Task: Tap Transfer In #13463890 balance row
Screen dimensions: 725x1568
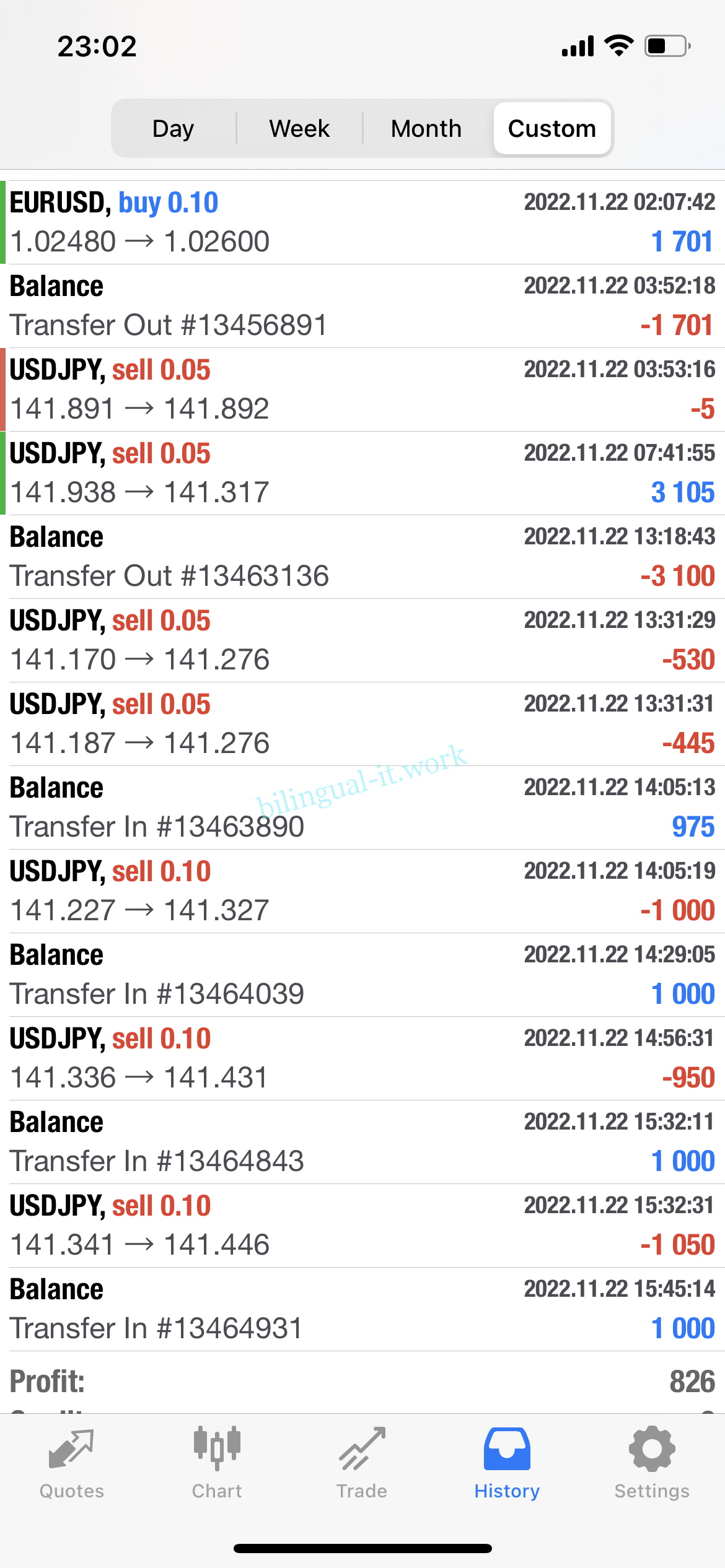Action: 362,808
